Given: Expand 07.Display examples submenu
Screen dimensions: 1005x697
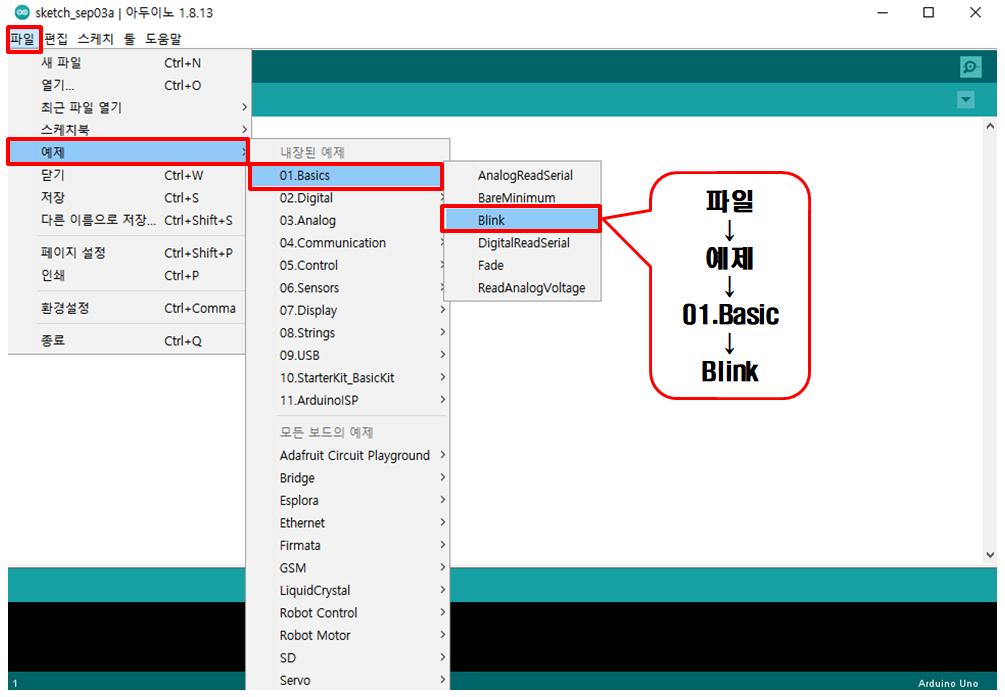Looking at the screenshot, I should tap(348, 310).
